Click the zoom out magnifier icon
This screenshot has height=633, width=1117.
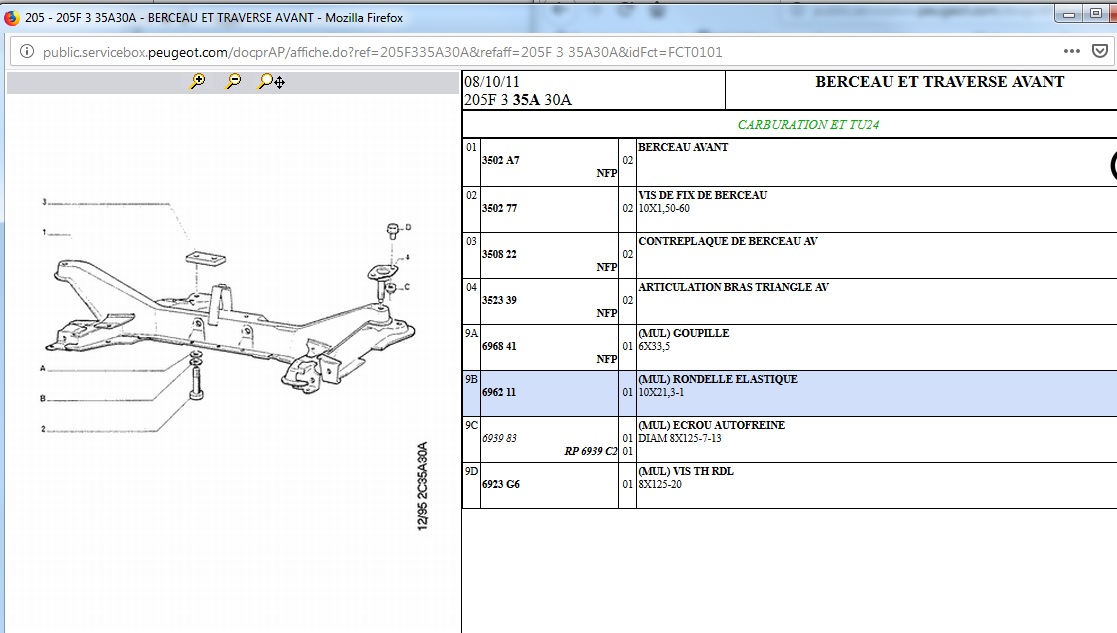(x=233, y=81)
